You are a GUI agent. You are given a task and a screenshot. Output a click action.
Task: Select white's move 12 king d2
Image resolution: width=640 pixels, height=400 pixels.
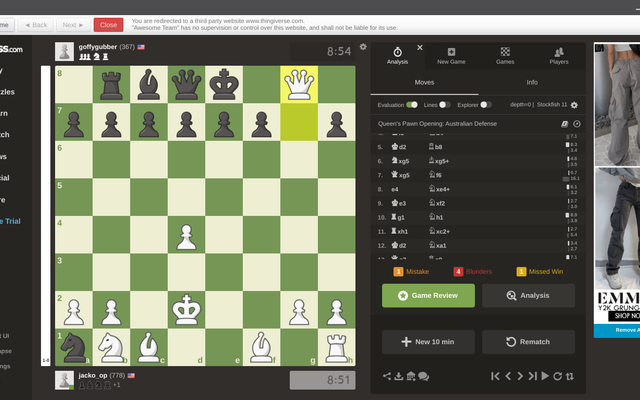click(399, 246)
